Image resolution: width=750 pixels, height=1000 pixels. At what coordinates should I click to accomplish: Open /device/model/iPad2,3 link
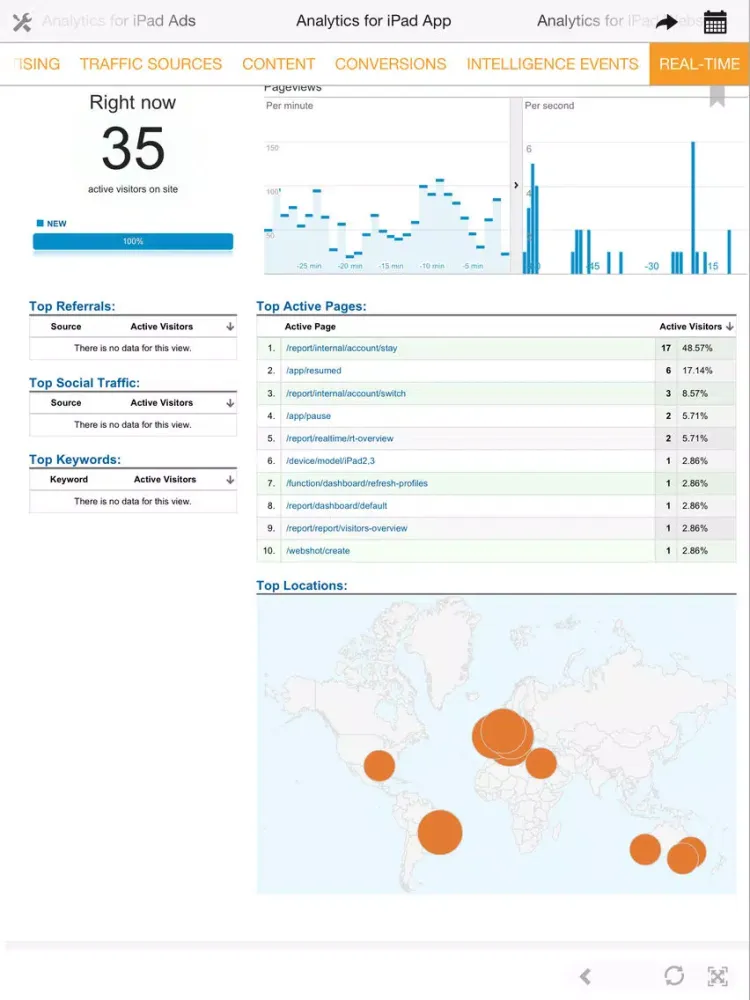330,461
